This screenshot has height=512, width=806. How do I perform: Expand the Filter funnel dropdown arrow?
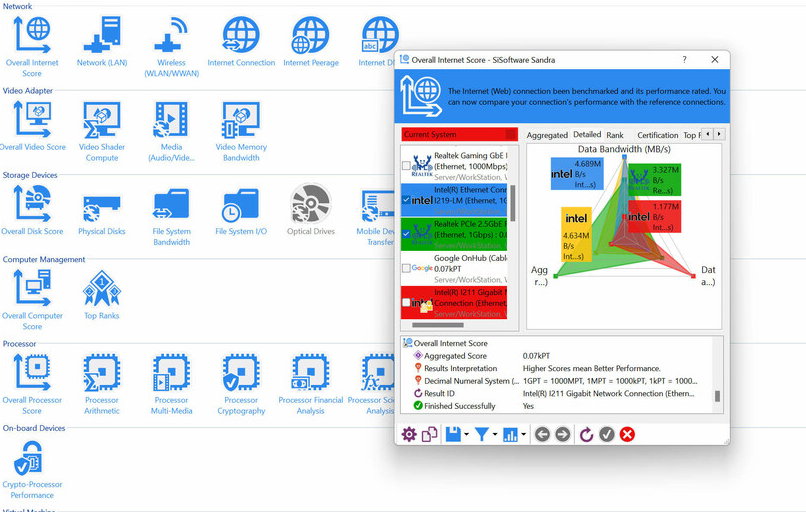(x=495, y=435)
